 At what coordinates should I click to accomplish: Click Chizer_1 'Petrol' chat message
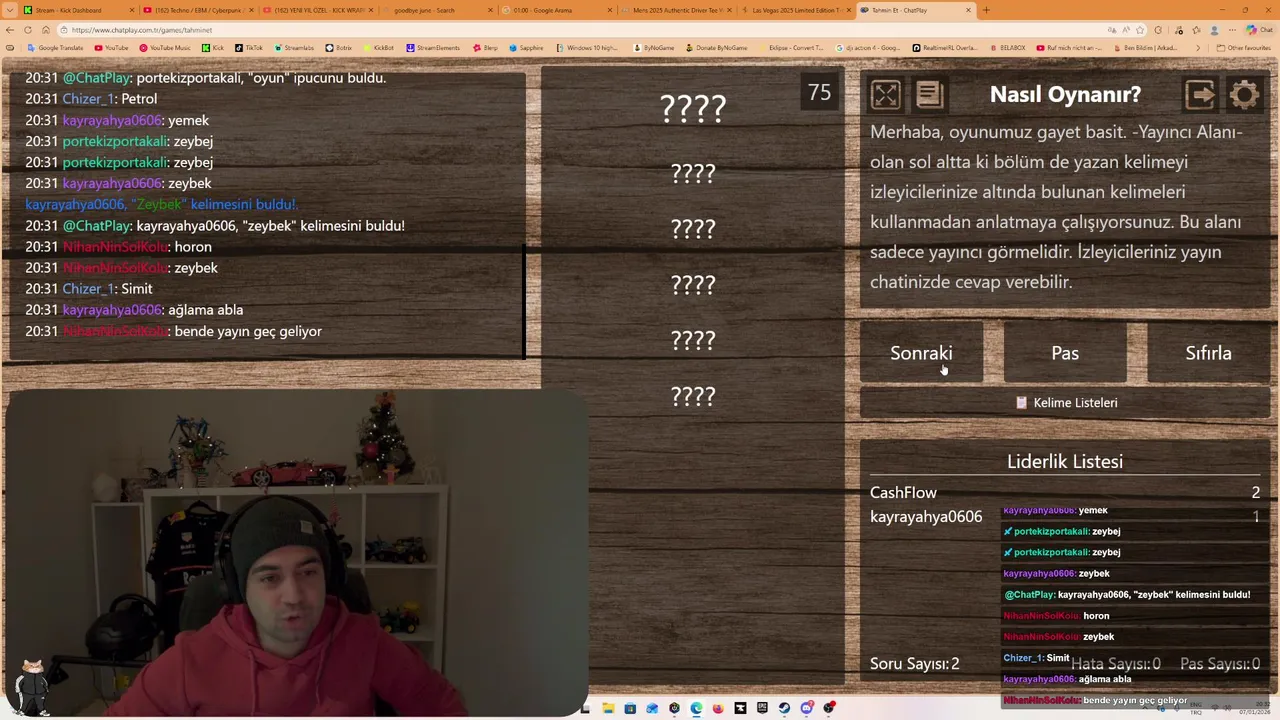pos(91,99)
